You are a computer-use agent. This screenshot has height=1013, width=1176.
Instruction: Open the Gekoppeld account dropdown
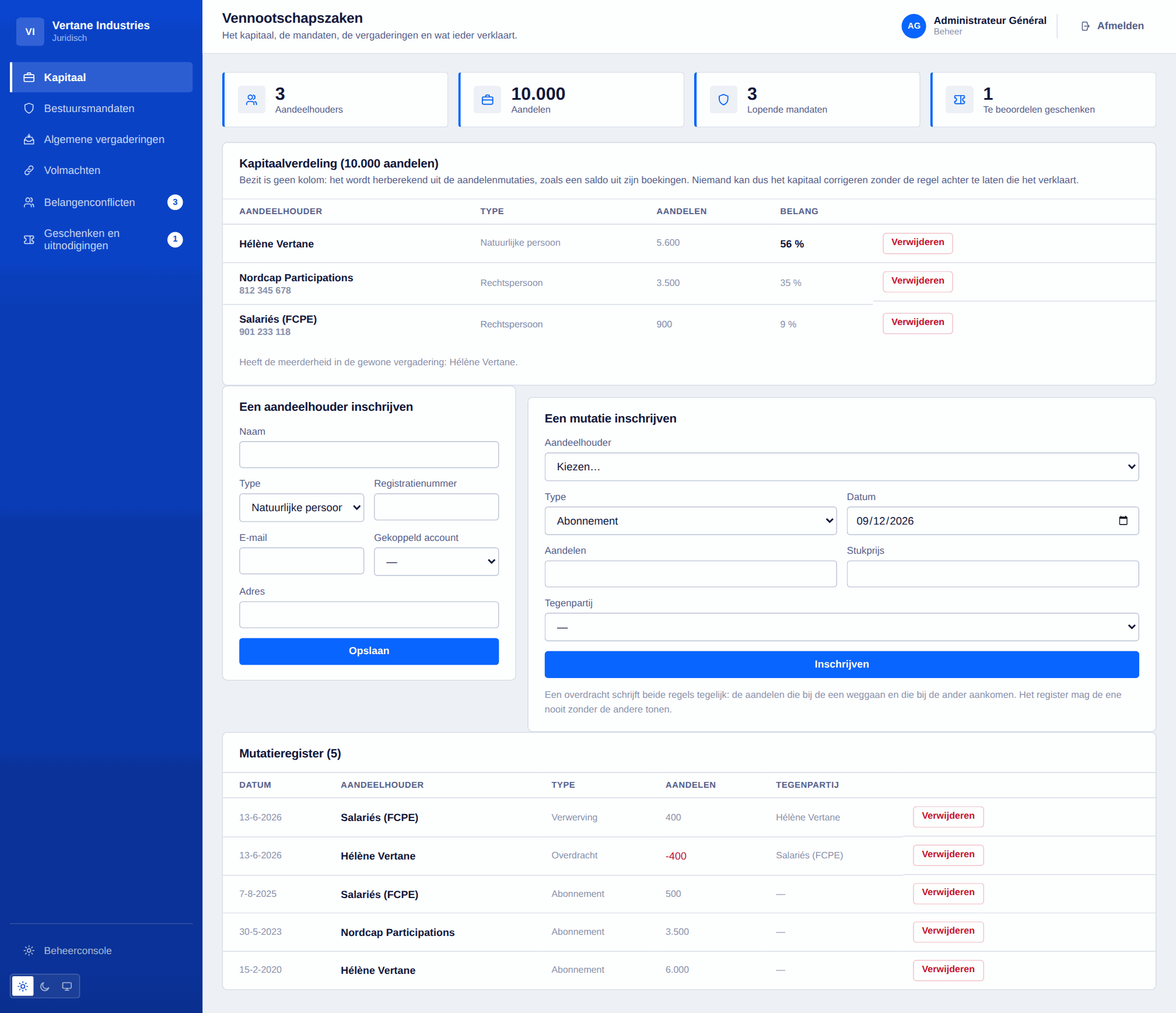click(x=436, y=561)
